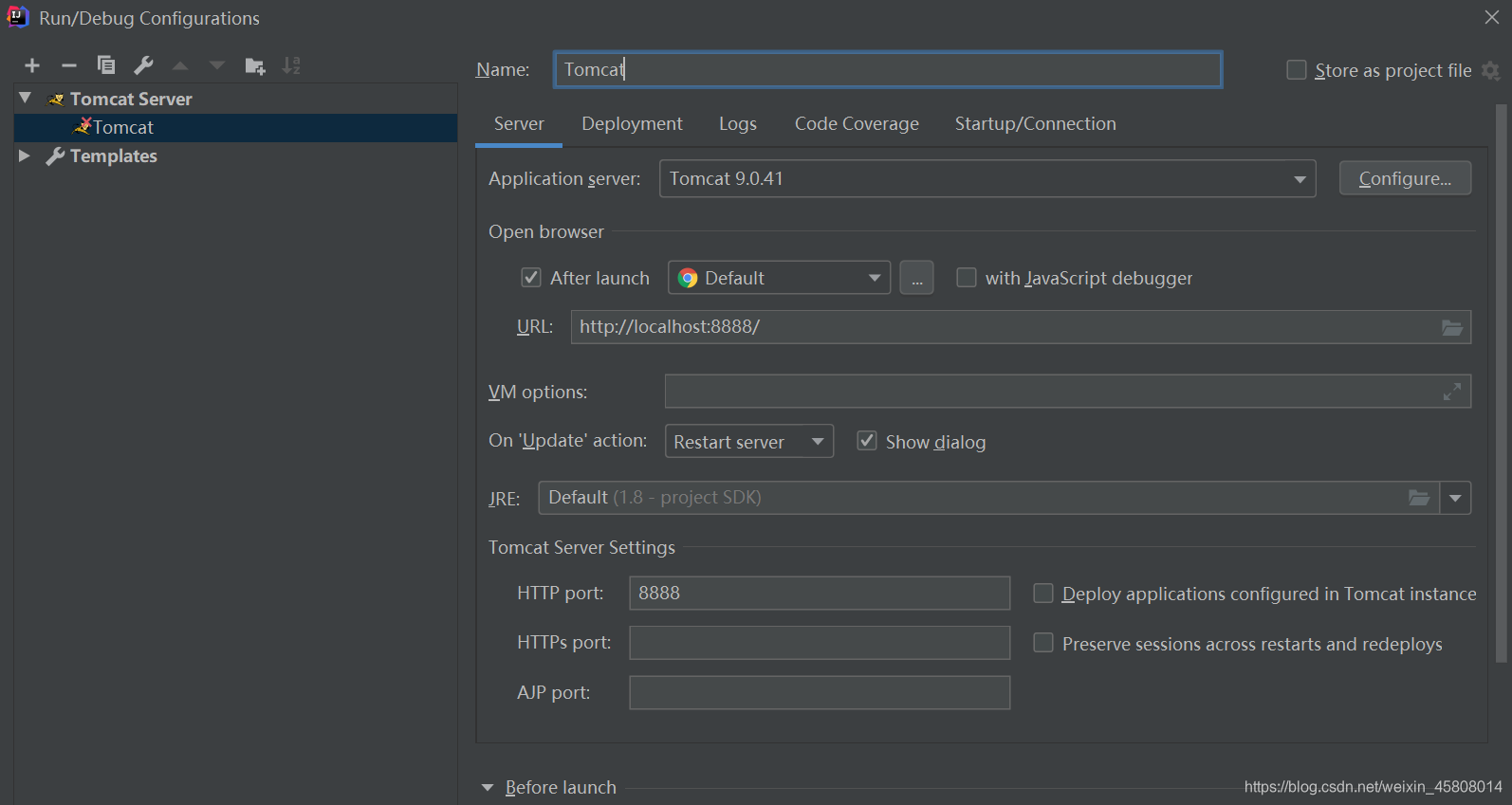Select the Tomcat Server group label
The image size is (1512, 805).
[131, 99]
